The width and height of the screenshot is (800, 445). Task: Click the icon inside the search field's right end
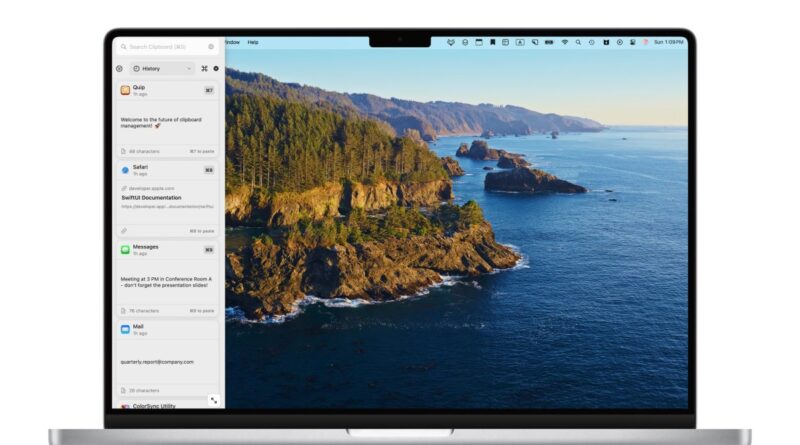(x=211, y=46)
